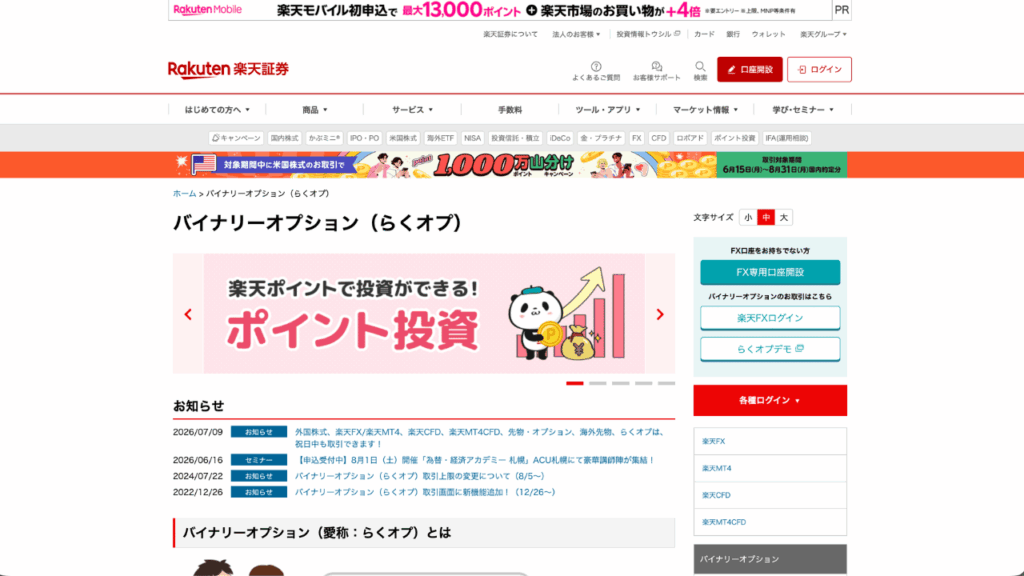Select the キャンペーン sub-navigation tag
This screenshot has width=1024, height=576.
(236, 138)
